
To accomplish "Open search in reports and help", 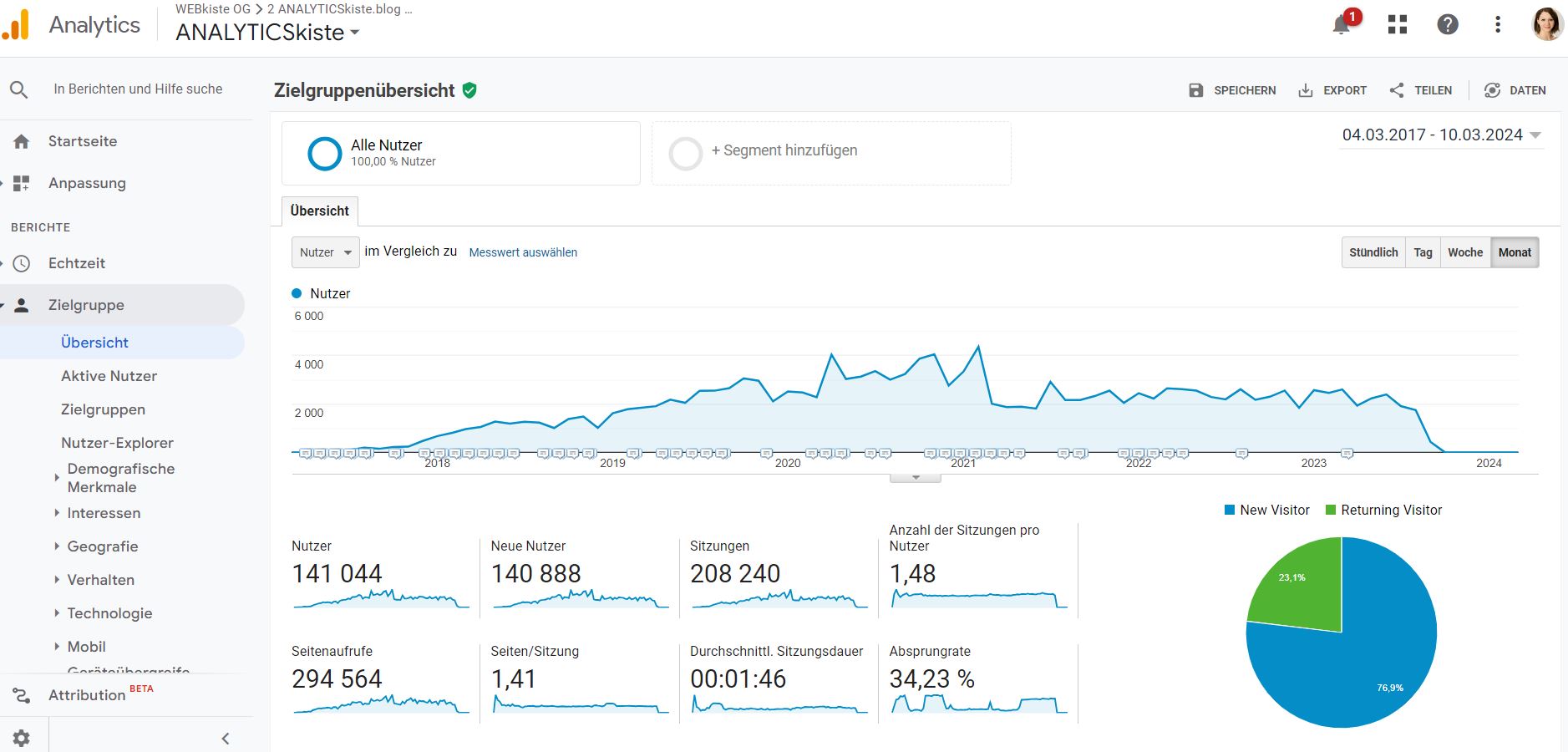I will [x=20, y=89].
